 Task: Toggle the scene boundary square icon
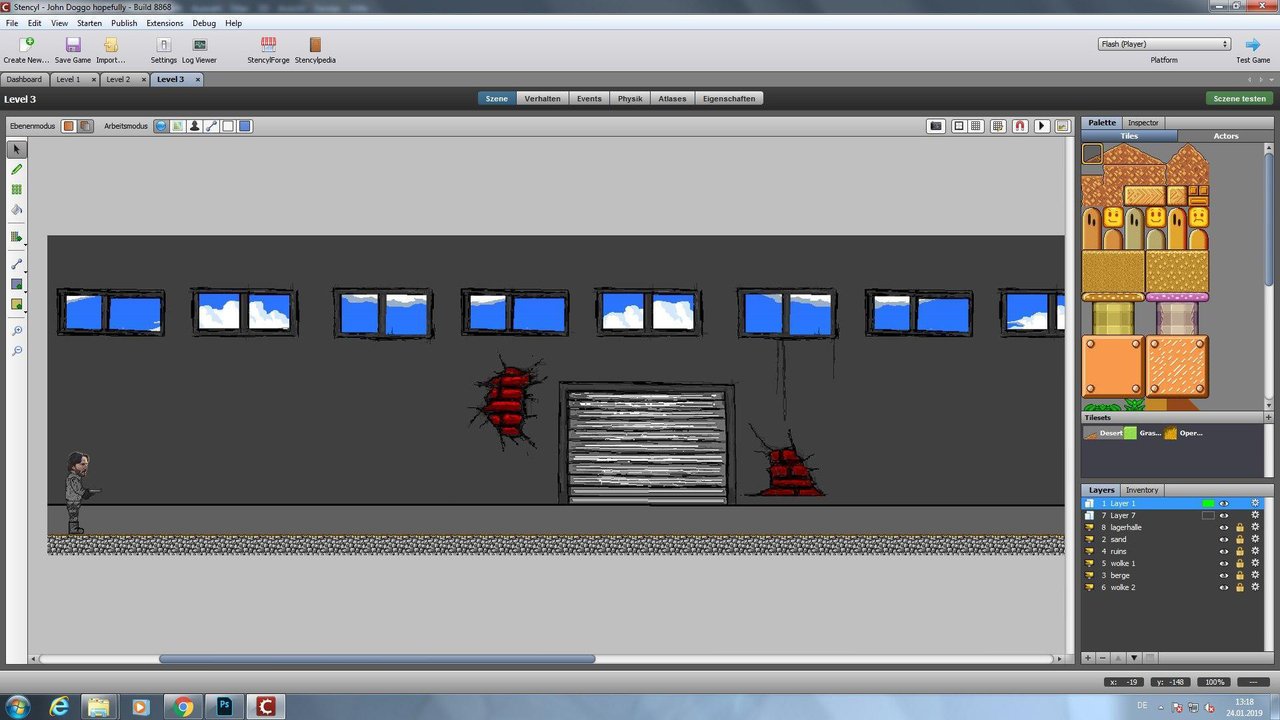pos(959,126)
